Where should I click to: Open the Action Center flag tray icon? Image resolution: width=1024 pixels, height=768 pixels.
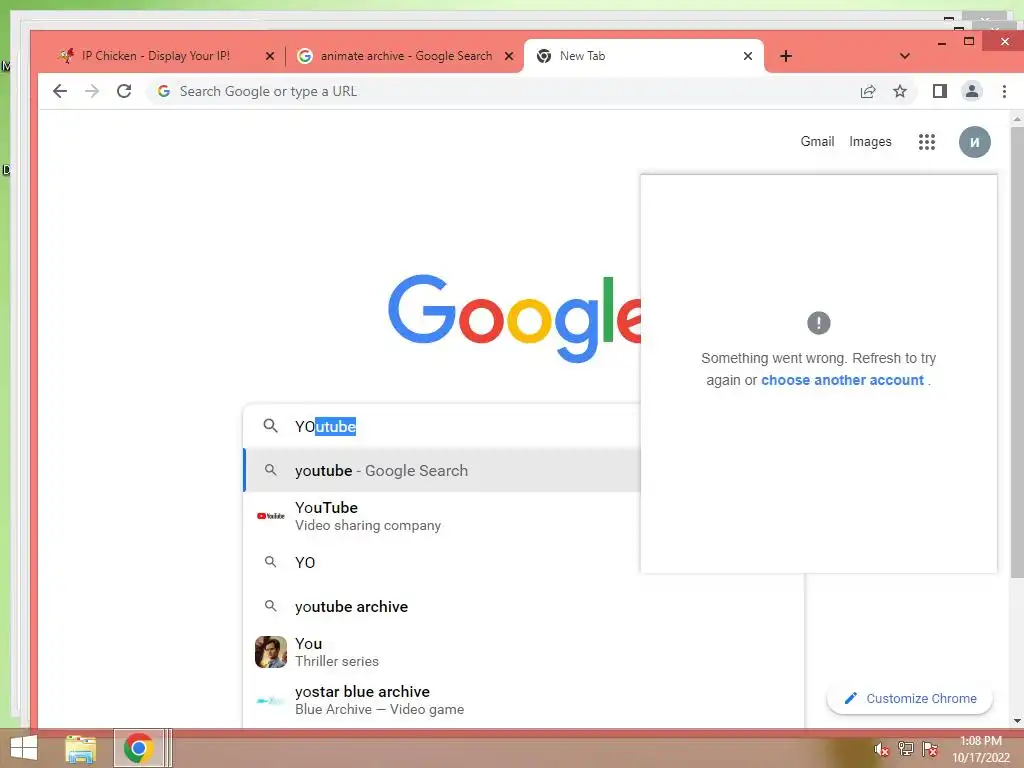(930, 749)
